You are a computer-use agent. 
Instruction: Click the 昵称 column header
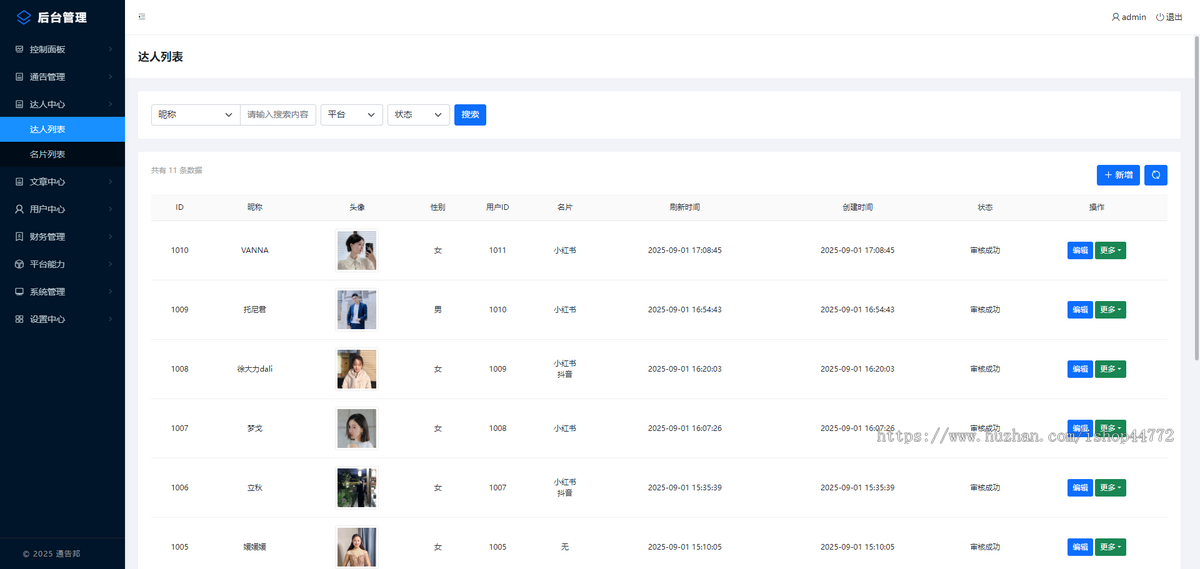[255, 207]
